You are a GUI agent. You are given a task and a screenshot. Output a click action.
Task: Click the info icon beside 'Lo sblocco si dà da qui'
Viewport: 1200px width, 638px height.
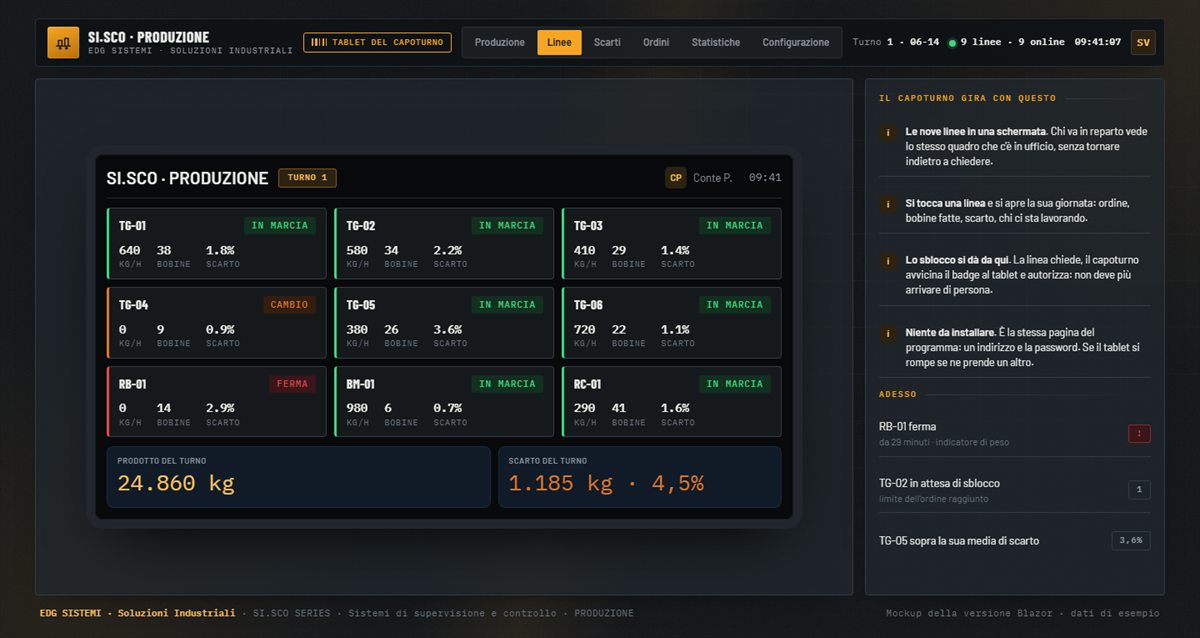click(x=887, y=260)
